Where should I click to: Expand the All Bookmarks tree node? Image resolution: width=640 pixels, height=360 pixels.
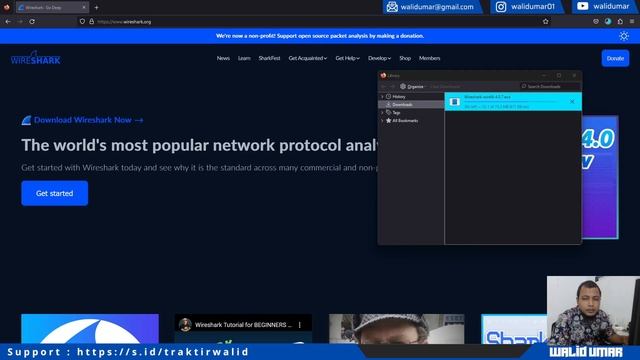pos(382,120)
